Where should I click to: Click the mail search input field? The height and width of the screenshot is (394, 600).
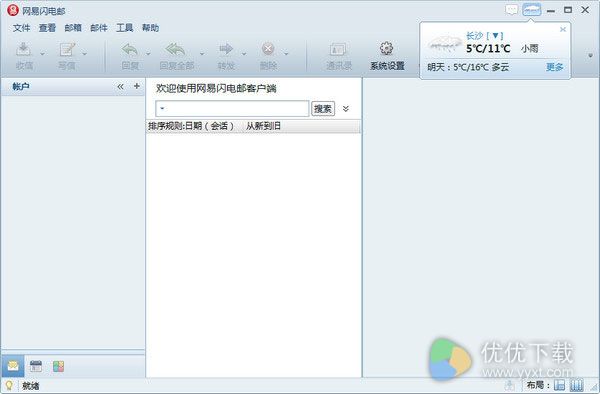pos(232,109)
